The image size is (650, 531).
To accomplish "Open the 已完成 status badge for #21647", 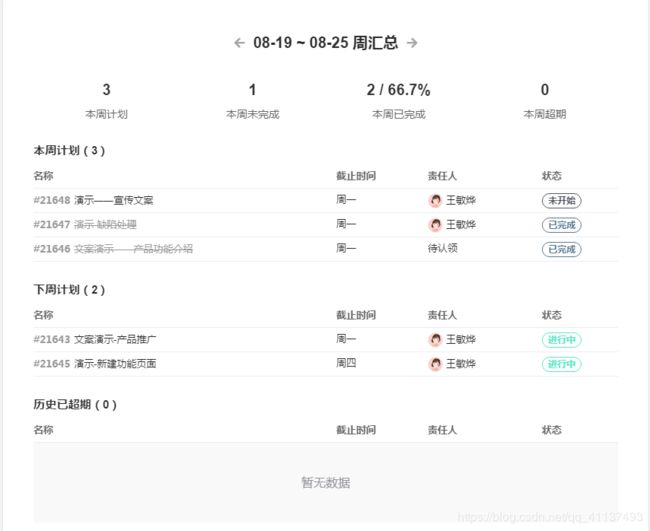I will 562,225.
